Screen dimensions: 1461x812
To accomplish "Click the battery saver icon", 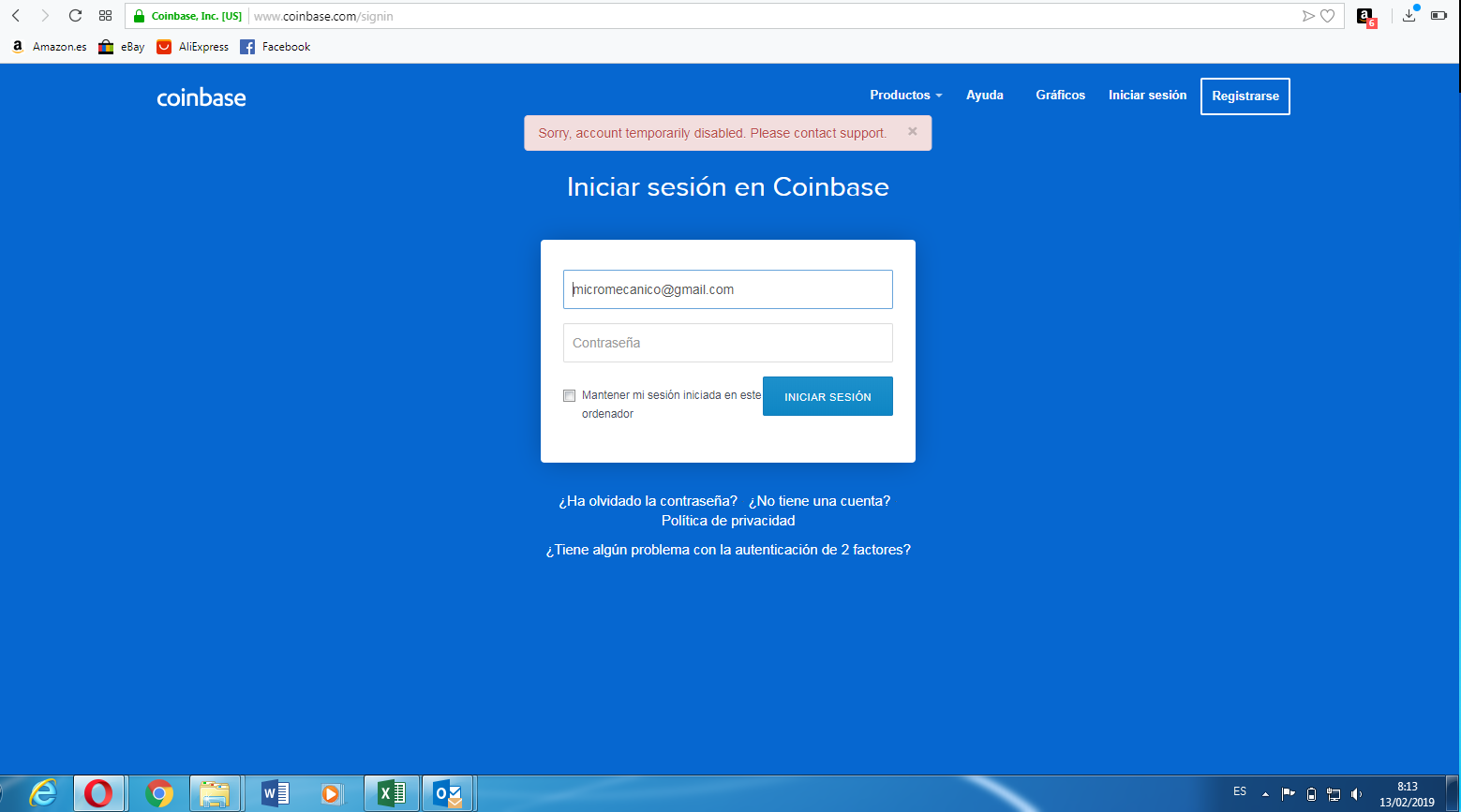I will pyautogui.click(x=1439, y=16).
